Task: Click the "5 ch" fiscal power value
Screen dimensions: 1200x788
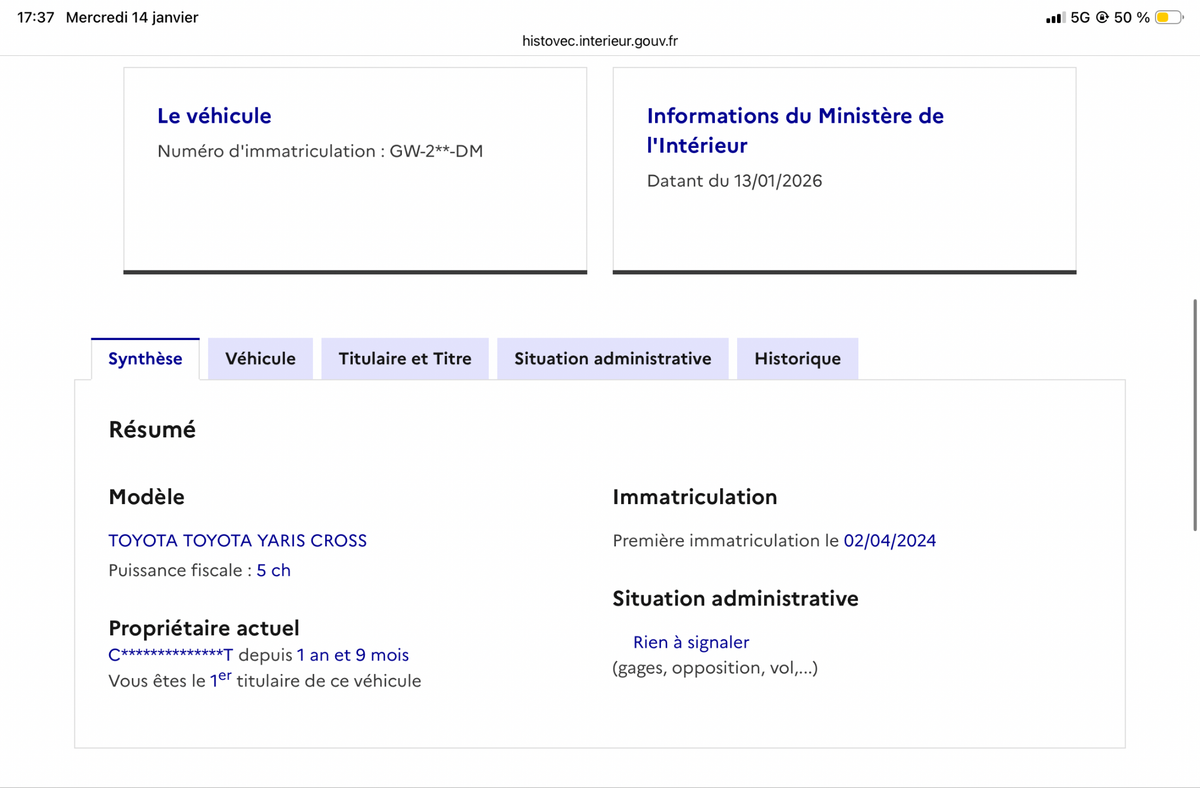Action: click(273, 571)
